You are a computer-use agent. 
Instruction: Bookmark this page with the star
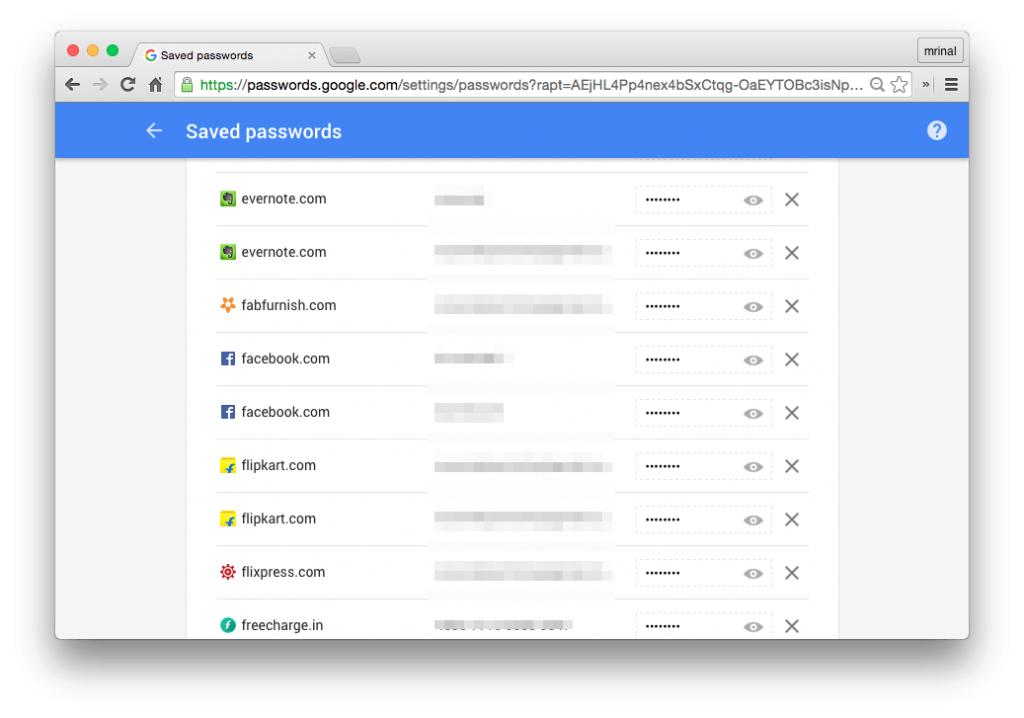point(899,84)
